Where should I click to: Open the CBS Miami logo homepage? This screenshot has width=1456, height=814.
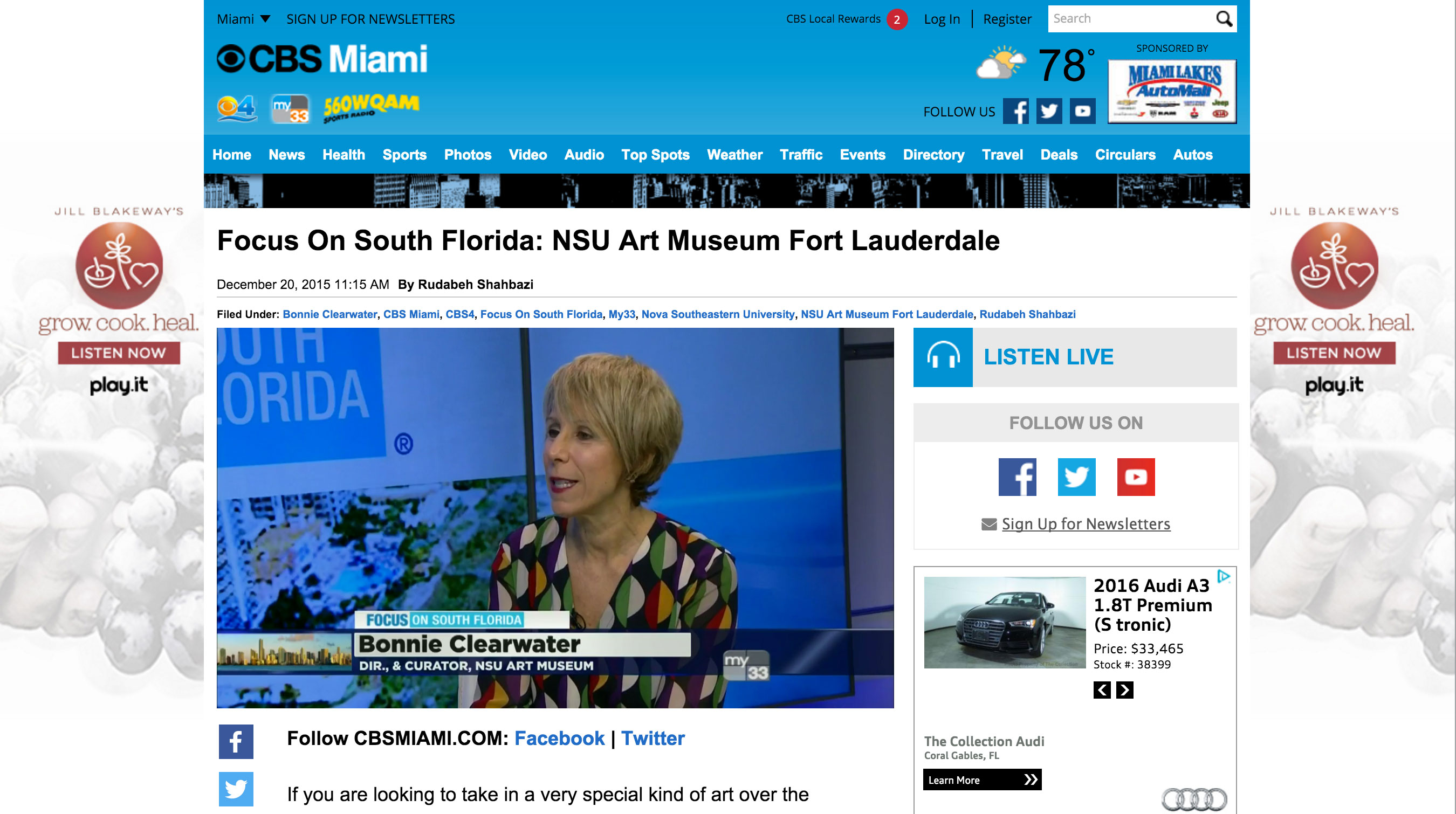[x=322, y=59]
